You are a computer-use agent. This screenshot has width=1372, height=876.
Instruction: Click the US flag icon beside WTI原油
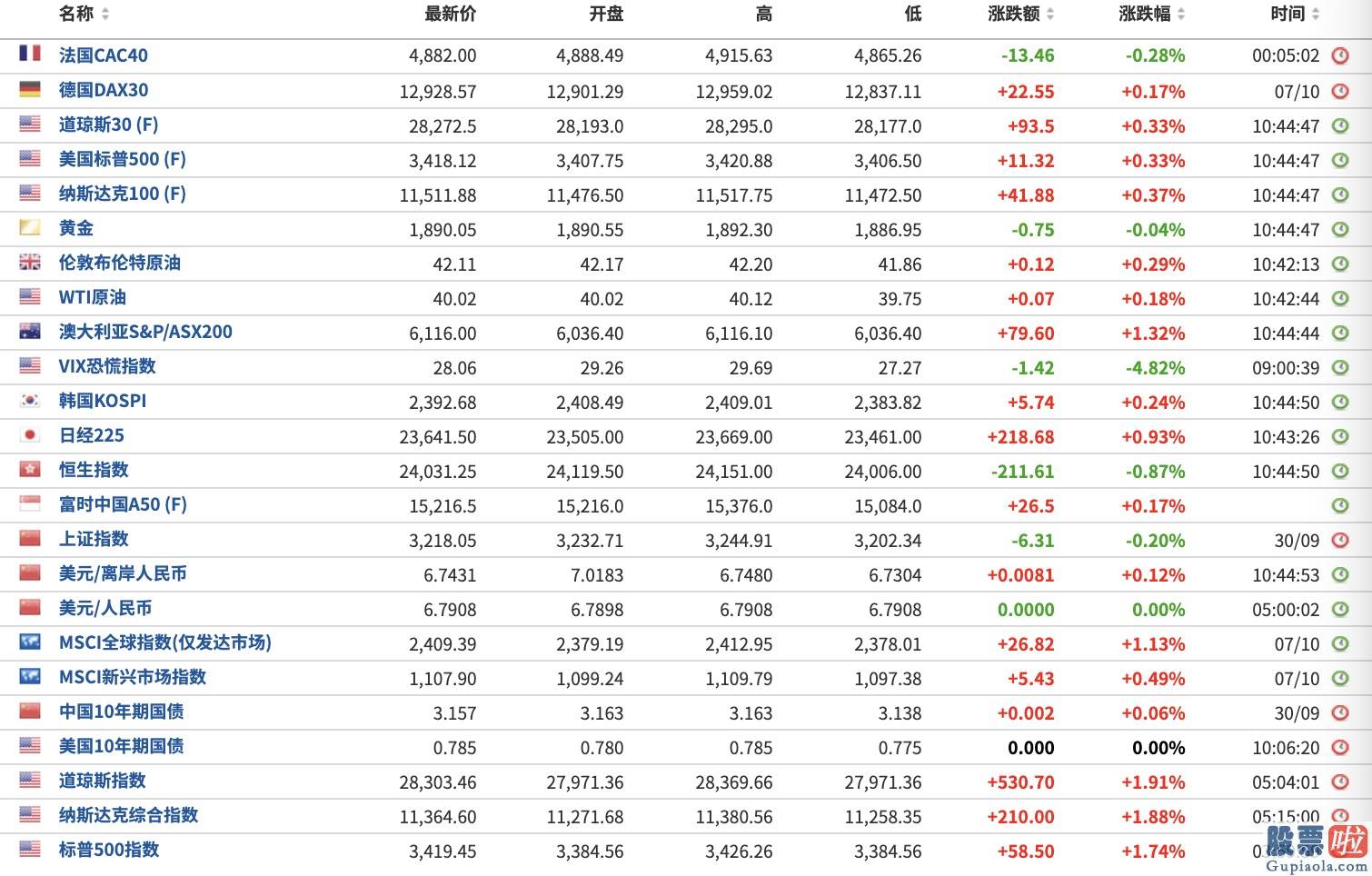tap(30, 295)
